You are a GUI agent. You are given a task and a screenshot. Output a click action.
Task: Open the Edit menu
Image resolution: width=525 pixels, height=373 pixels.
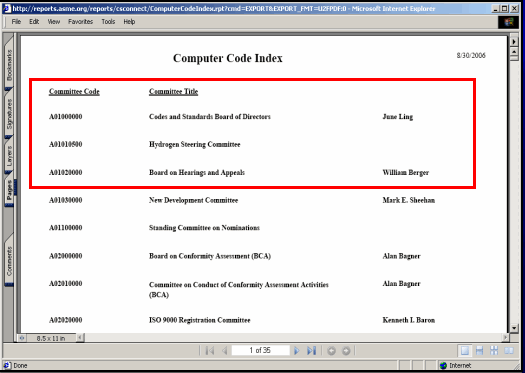34,22
